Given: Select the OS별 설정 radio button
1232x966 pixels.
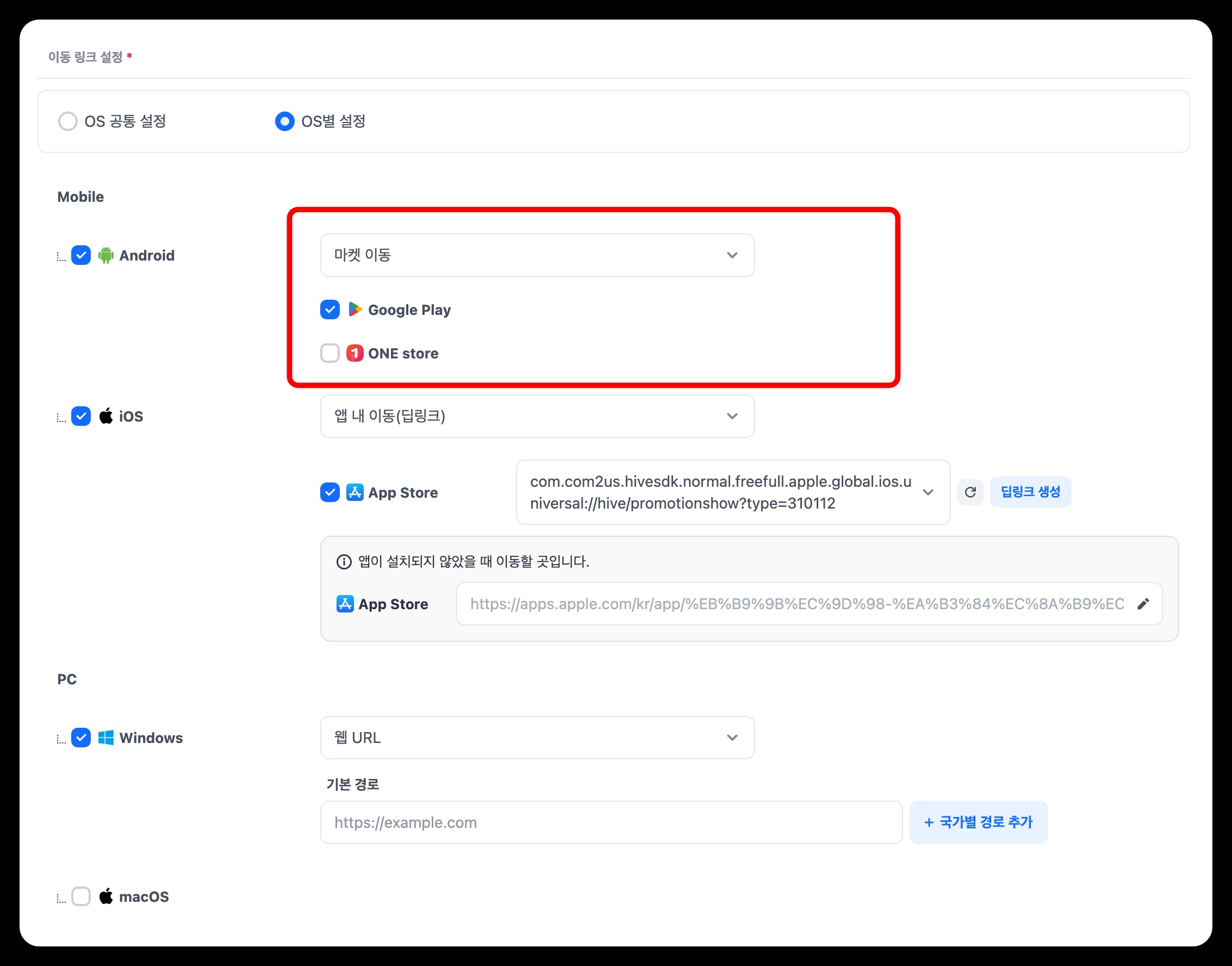Looking at the screenshot, I should [285, 122].
